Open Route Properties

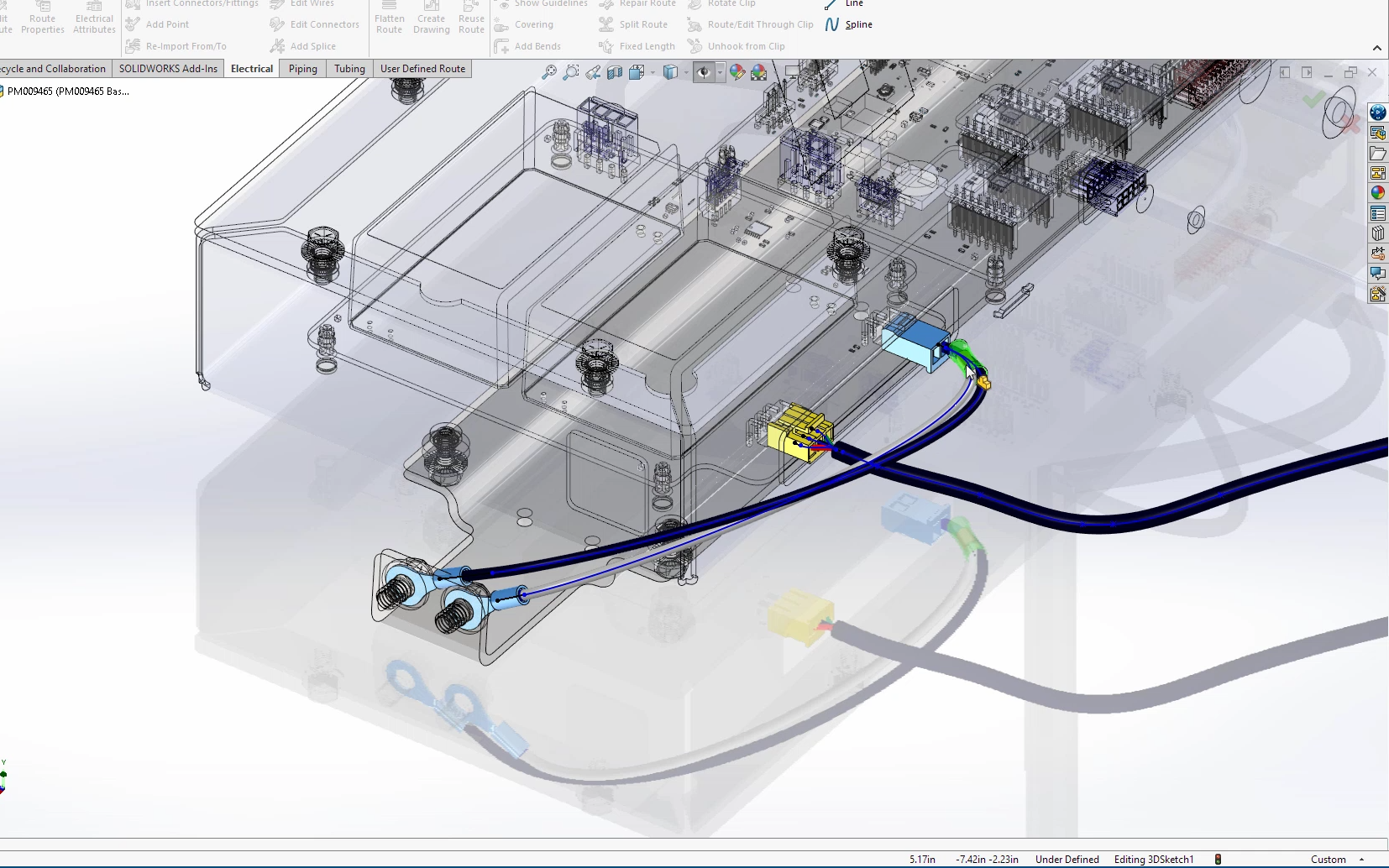(42, 18)
